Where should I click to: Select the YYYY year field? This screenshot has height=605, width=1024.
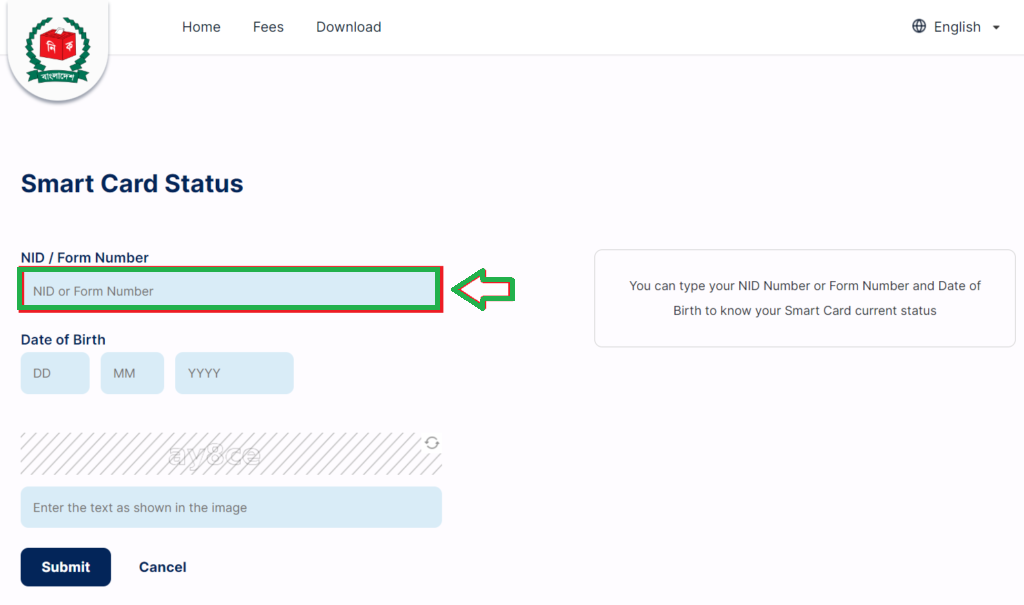point(234,373)
